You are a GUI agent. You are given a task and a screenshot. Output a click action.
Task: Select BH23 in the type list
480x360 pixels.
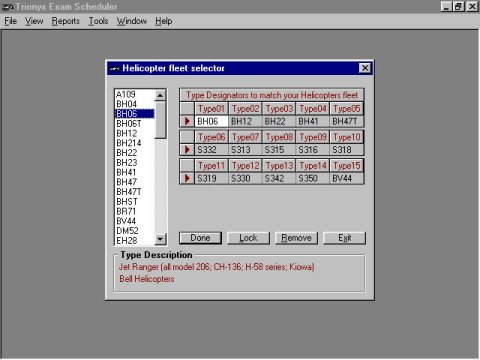tap(134, 162)
